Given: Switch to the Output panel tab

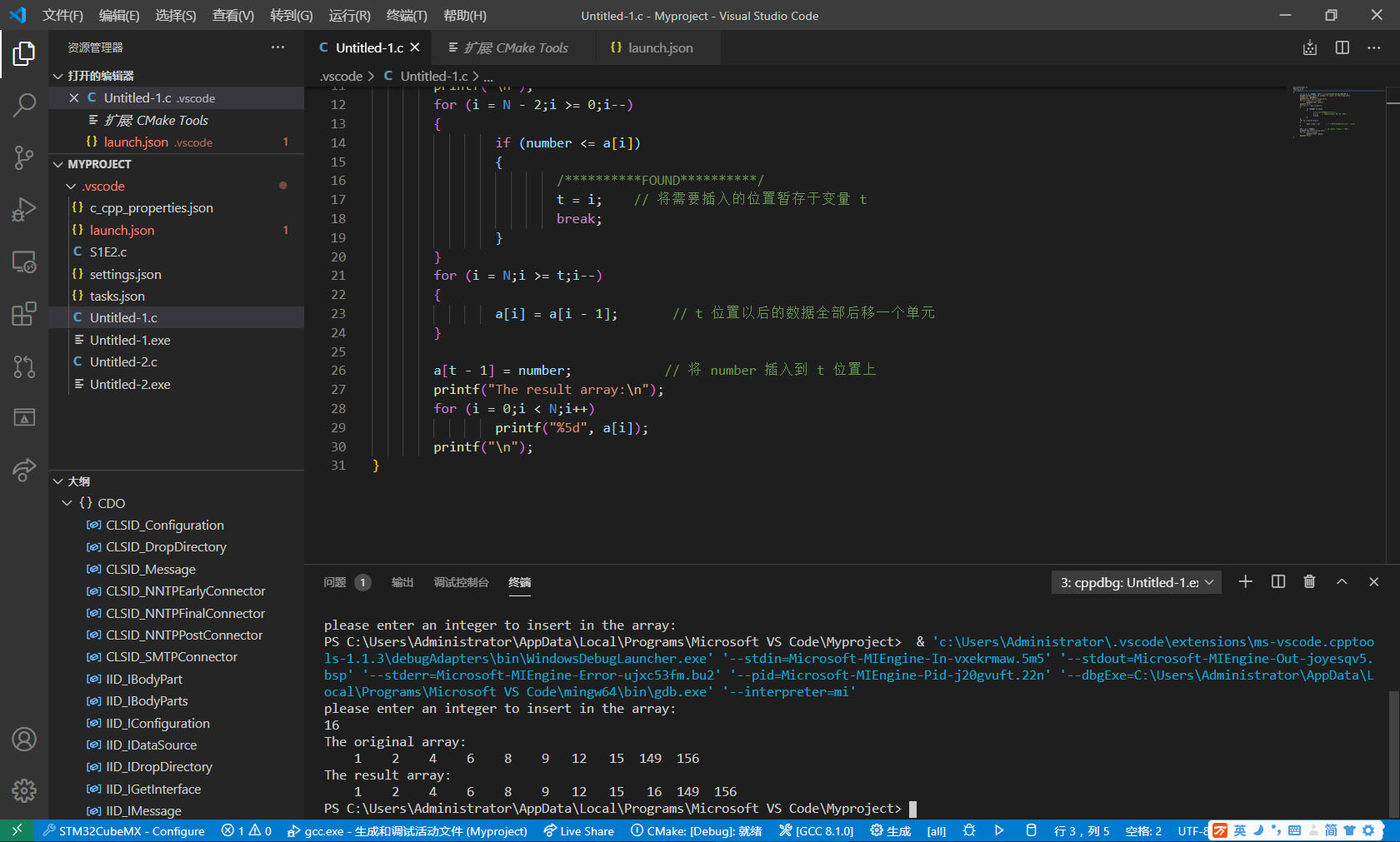Looking at the screenshot, I should tap(402, 582).
